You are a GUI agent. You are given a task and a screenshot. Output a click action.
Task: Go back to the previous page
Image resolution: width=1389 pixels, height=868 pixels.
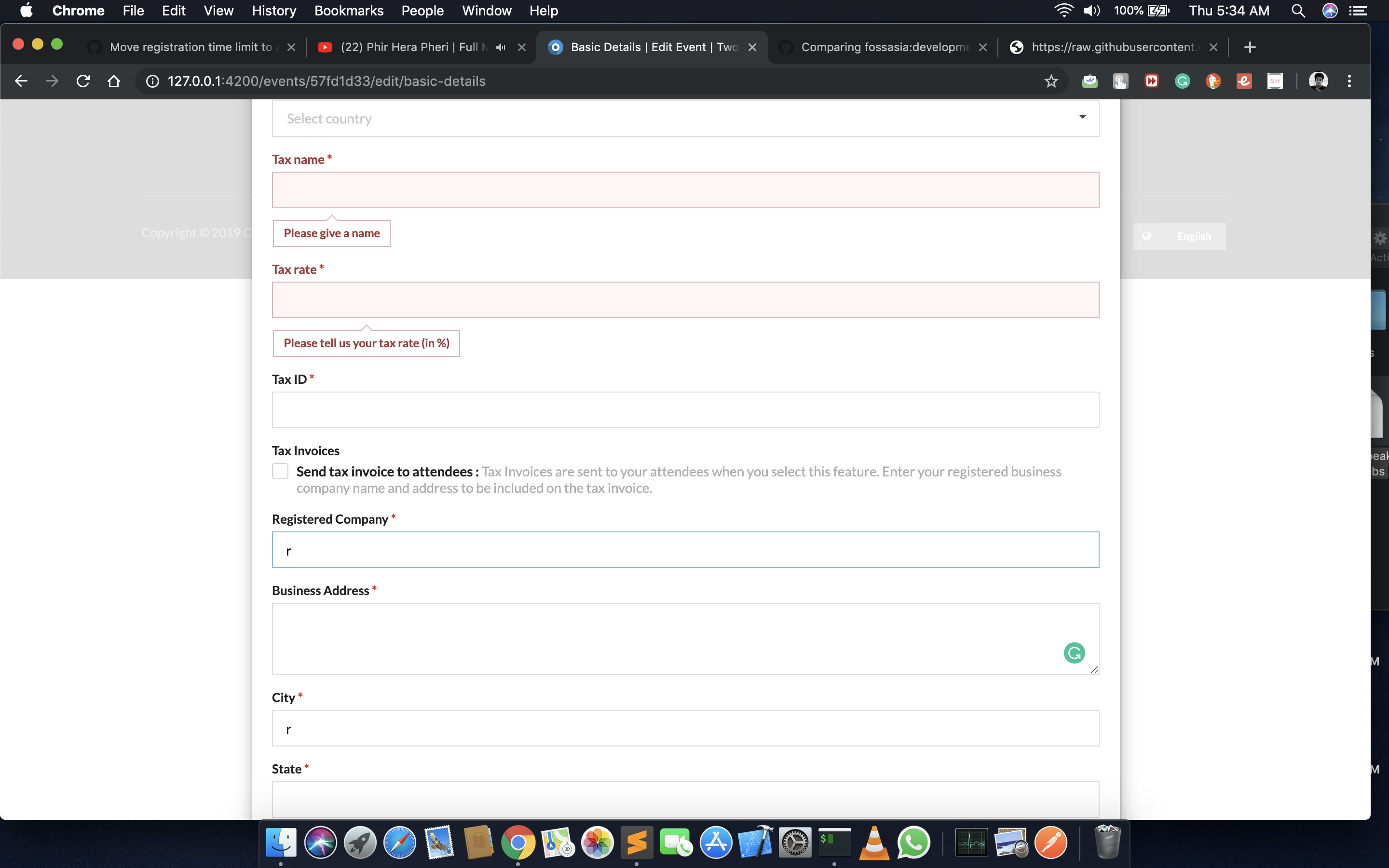pyautogui.click(x=21, y=81)
